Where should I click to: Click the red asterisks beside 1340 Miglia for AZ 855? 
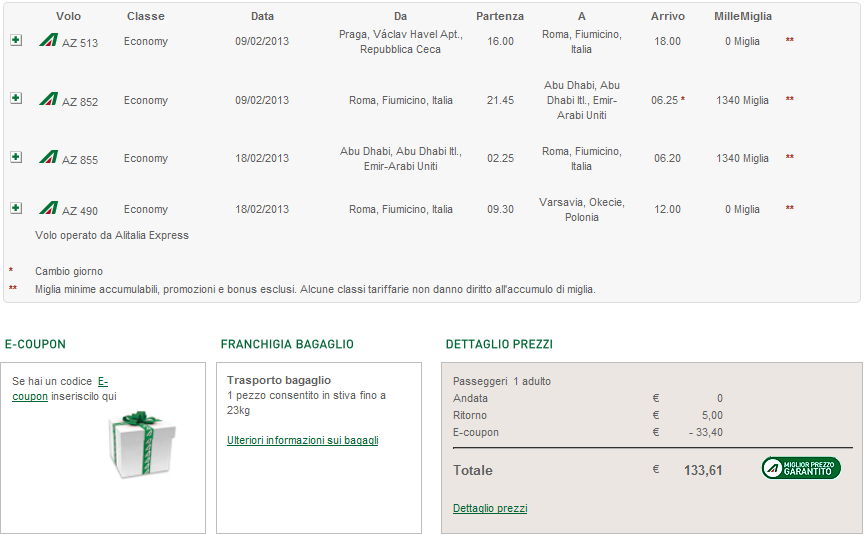[x=790, y=157]
